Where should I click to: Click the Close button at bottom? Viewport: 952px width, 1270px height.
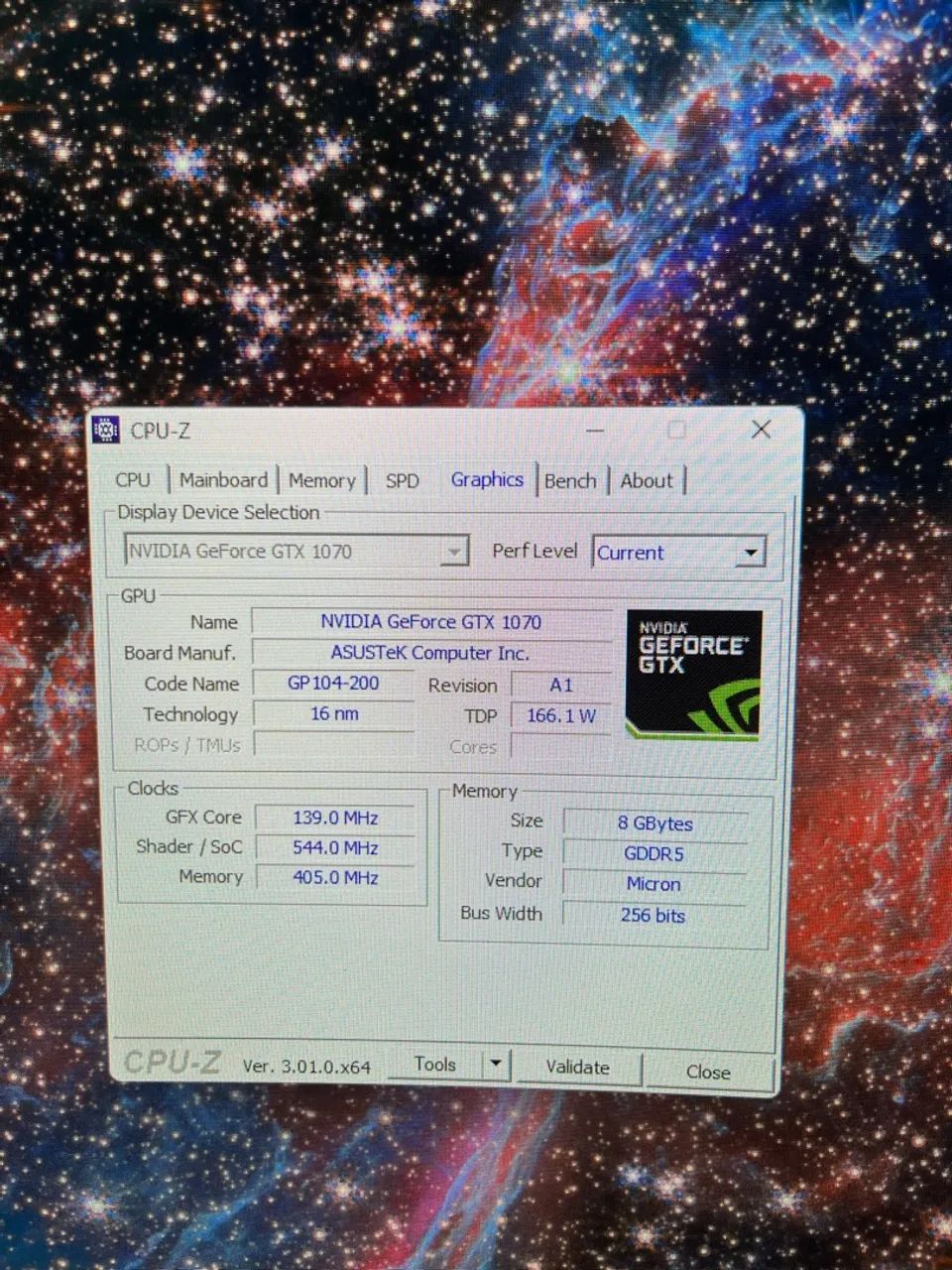pos(708,1072)
